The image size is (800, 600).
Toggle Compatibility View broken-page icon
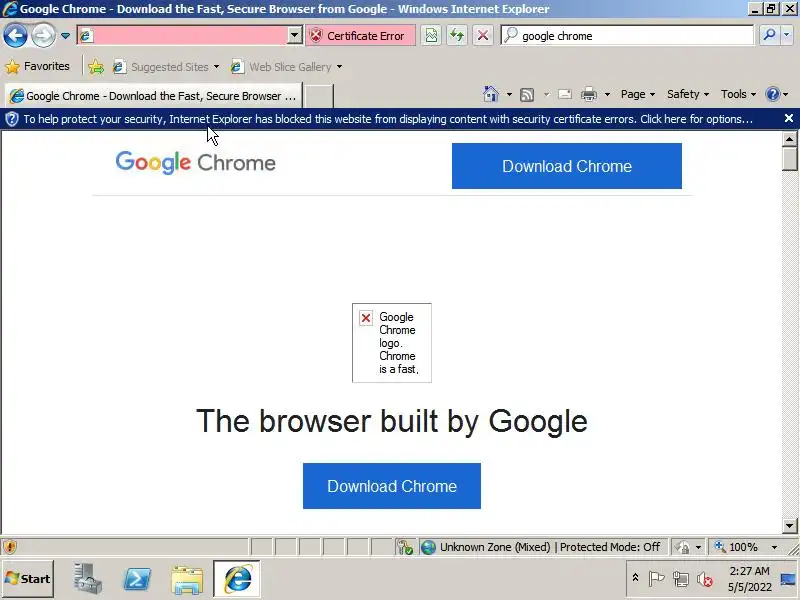[x=431, y=35]
